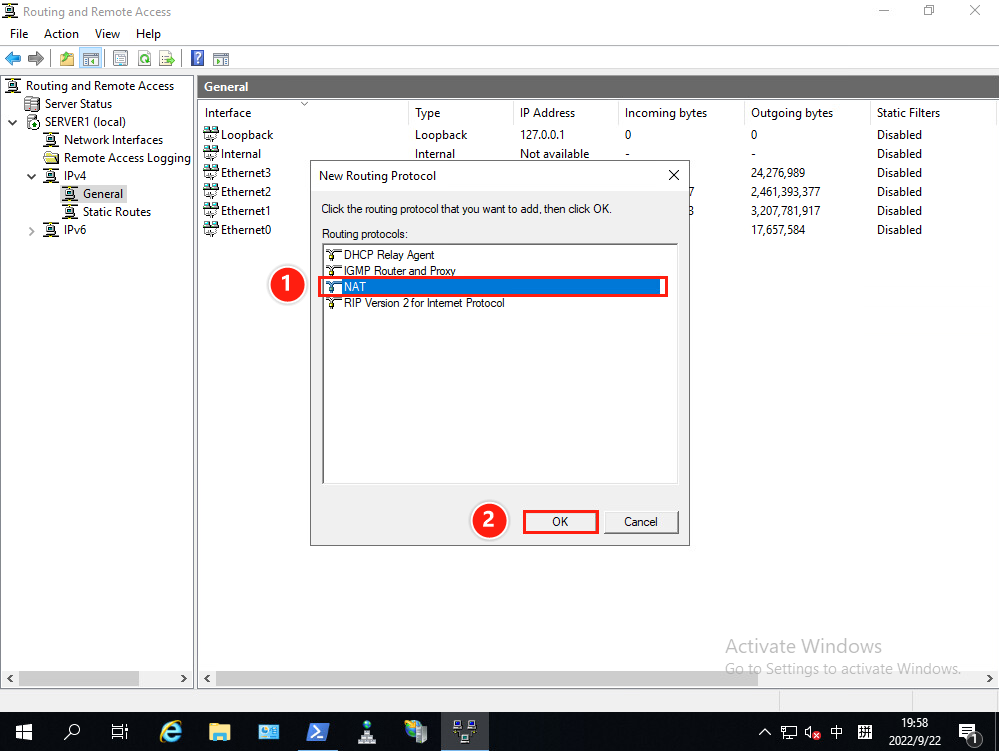Go up one level with folder icon
The height and width of the screenshot is (751, 999).
(67, 59)
